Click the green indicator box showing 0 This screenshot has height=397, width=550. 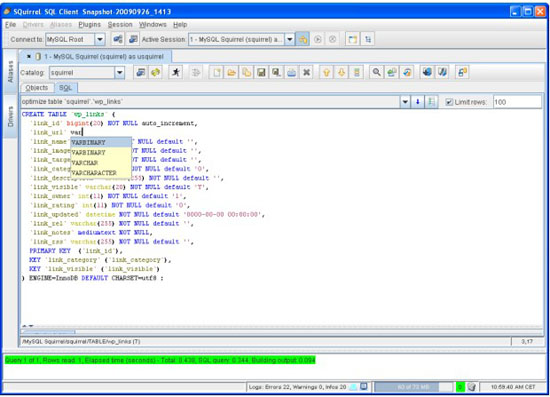(460, 387)
